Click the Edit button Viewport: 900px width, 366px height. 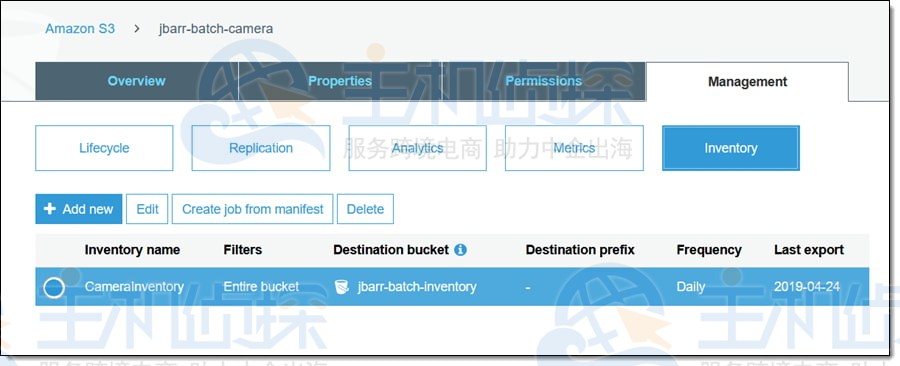(147, 209)
